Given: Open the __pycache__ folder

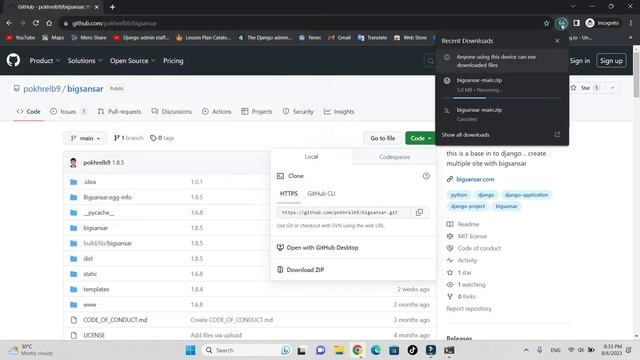Looking at the screenshot, I should click(99, 213).
